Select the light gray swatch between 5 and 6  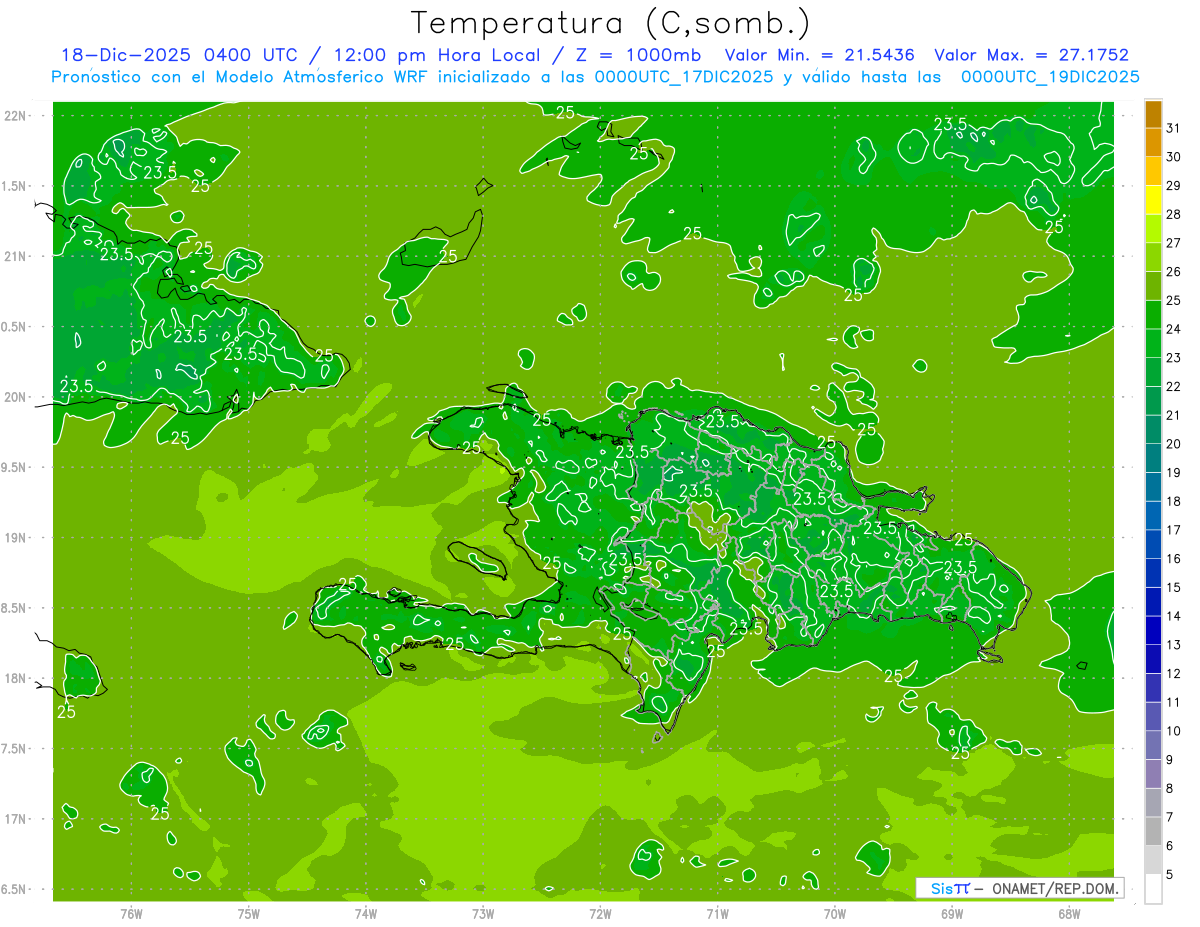[1153, 860]
